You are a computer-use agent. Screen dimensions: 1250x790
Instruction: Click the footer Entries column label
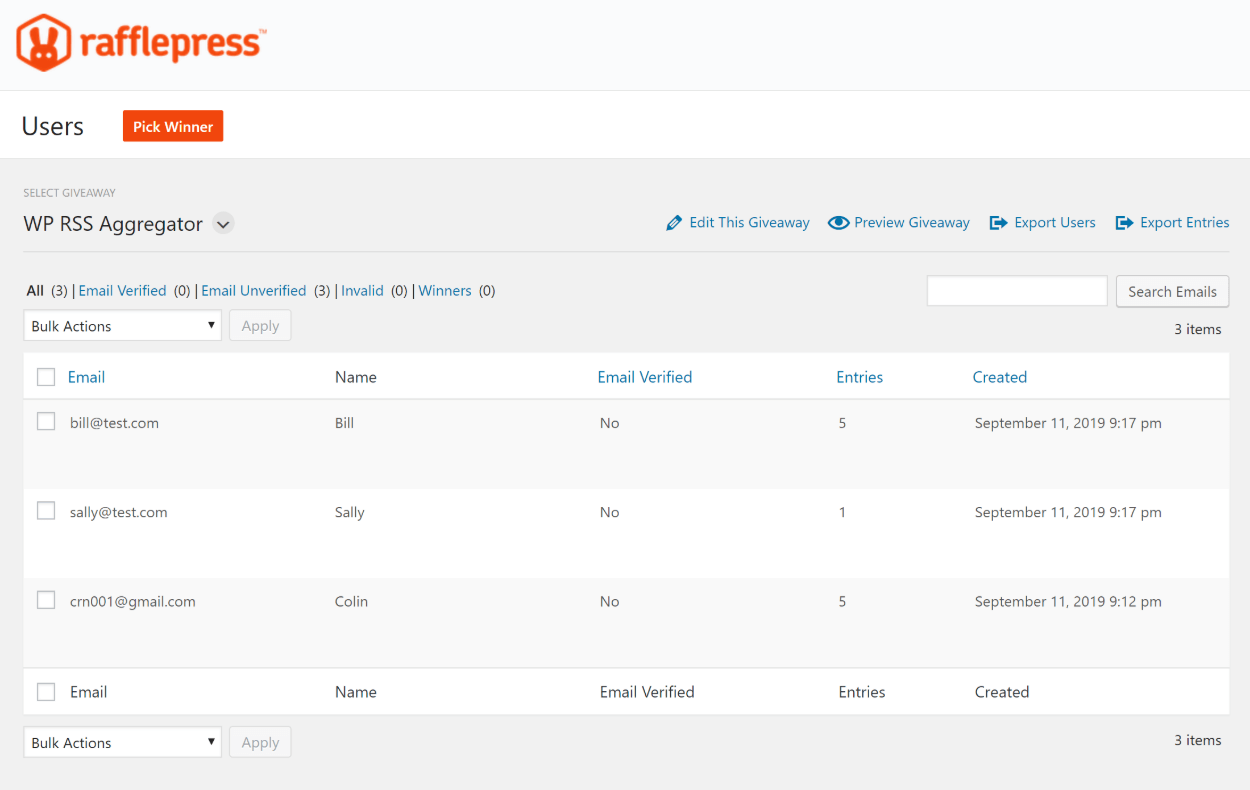[x=861, y=692]
